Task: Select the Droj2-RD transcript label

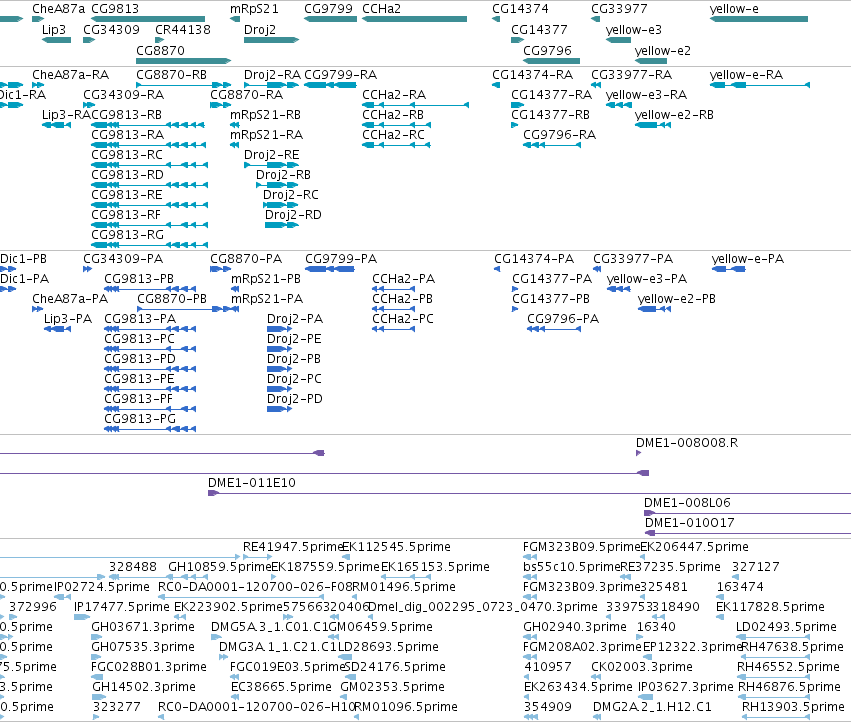Action: [x=293, y=214]
